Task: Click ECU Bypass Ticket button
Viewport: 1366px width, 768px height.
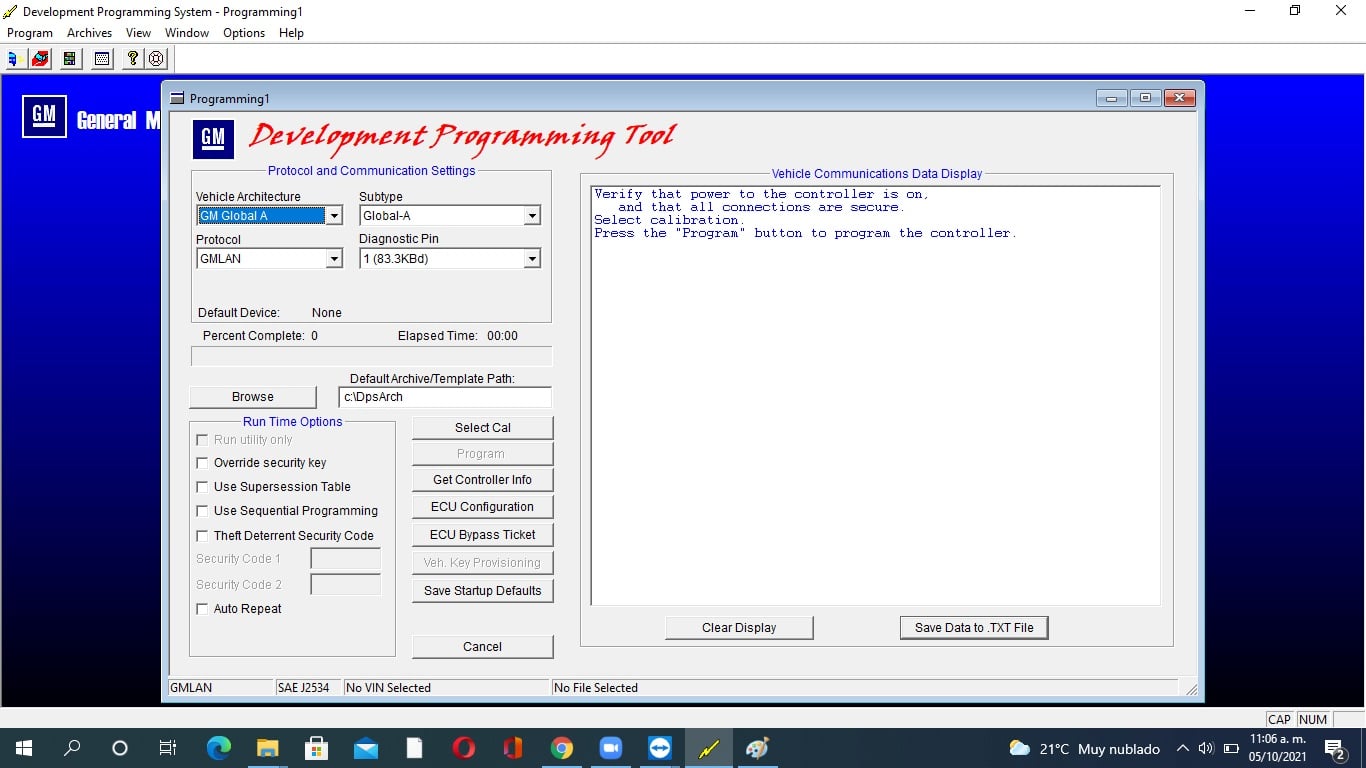Action: coord(483,535)
